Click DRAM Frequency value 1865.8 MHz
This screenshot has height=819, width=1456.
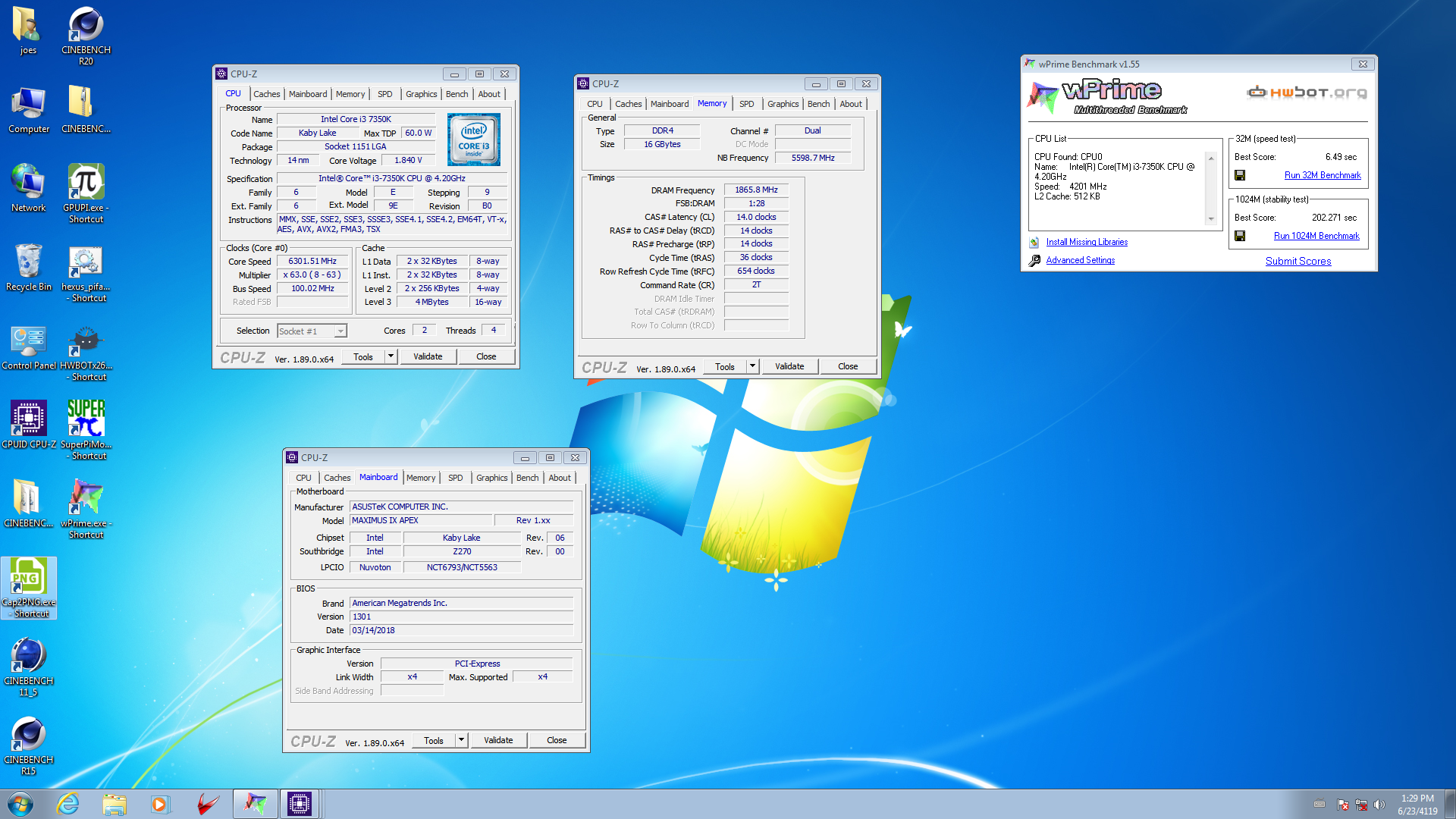pos(756,190)
